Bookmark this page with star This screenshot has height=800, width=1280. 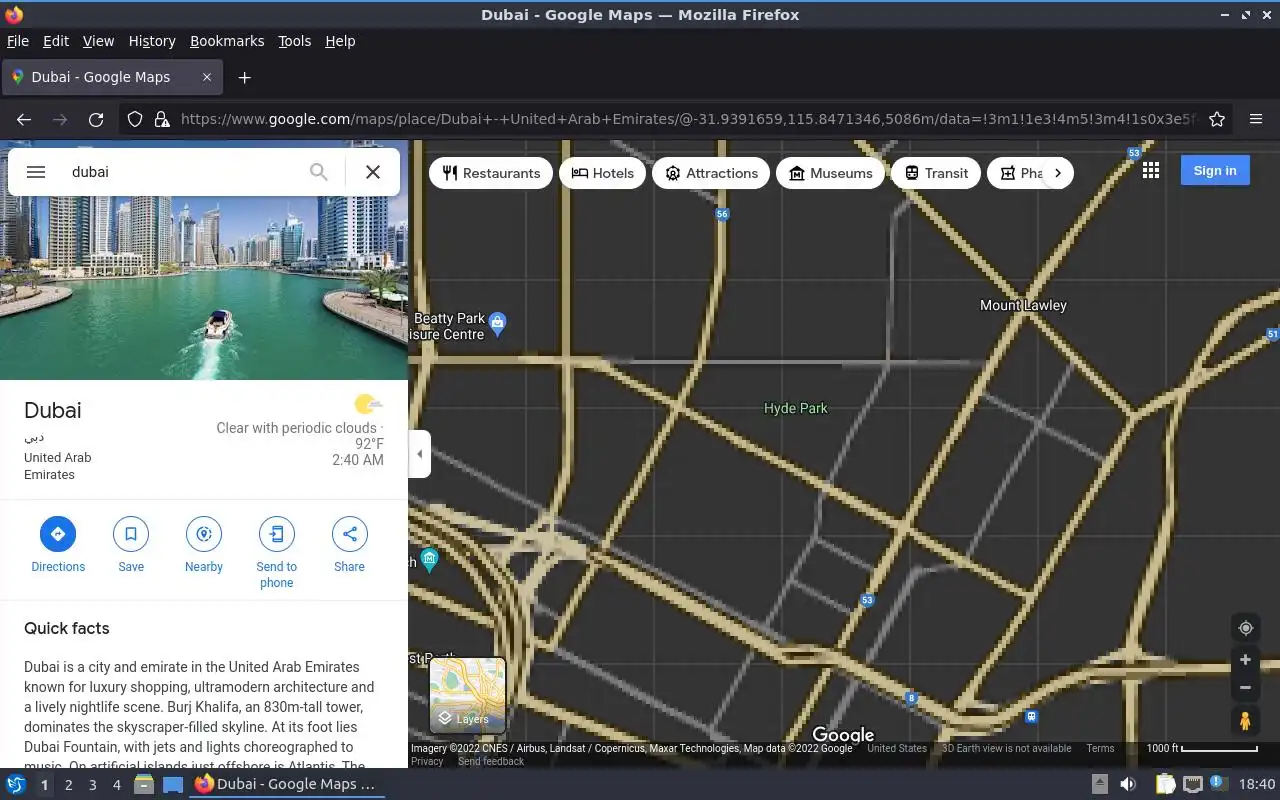tap(1217, 119)
